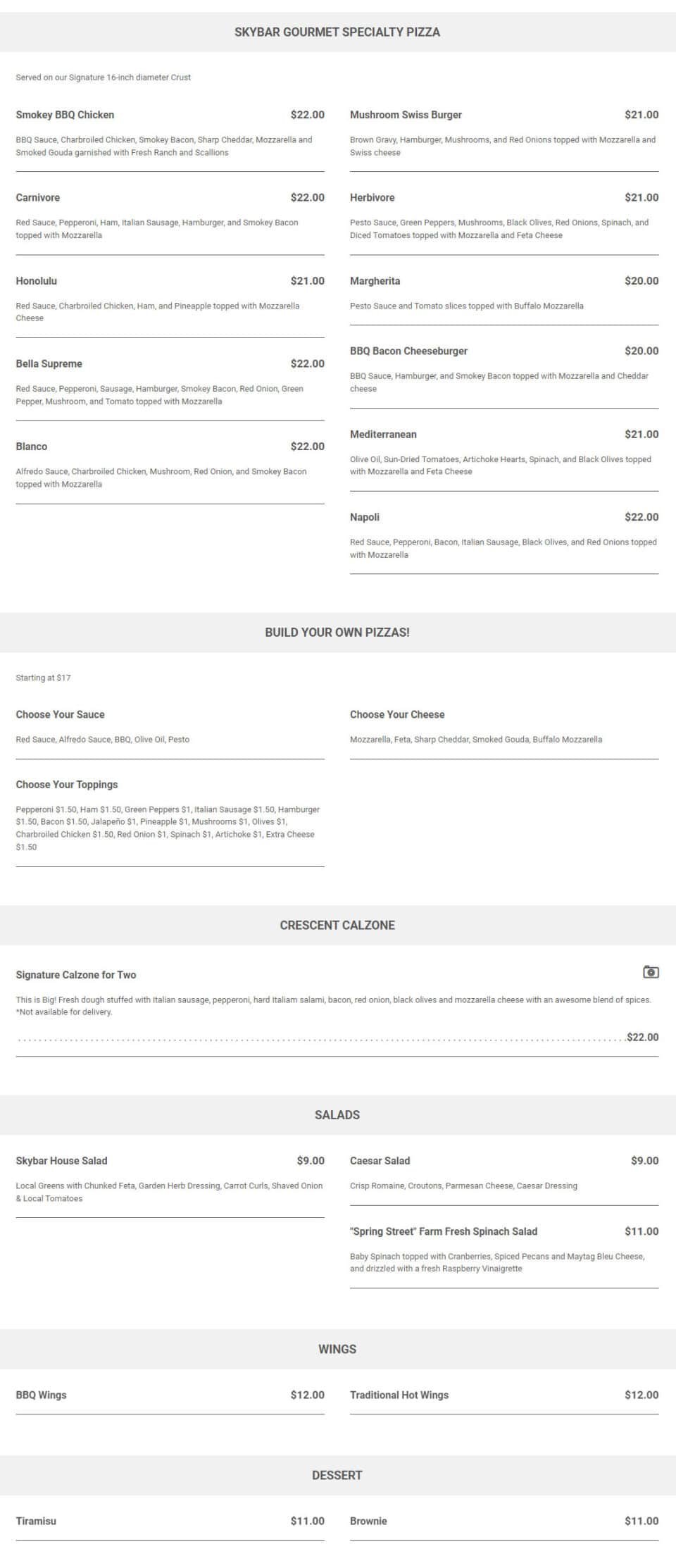The width and height of the screenshot is (676, 1568).
Task: Select Signature Calzone for Two
Action: pos(76,975)
